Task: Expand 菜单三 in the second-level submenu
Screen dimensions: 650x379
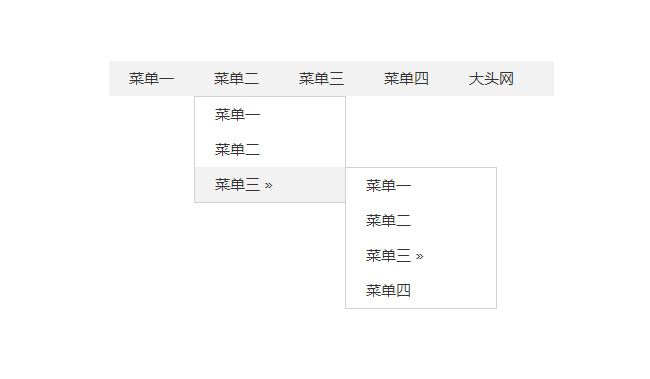Action: click(421, 256)
